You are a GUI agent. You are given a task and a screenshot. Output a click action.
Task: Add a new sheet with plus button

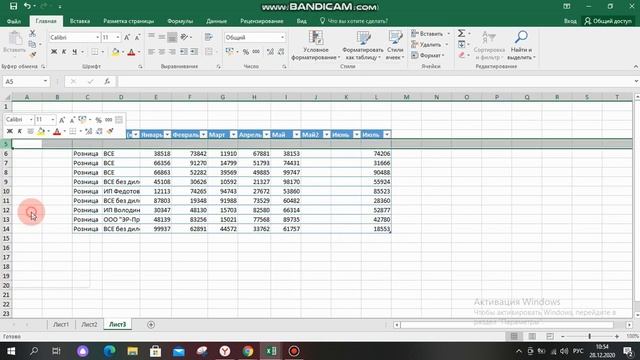151,324
